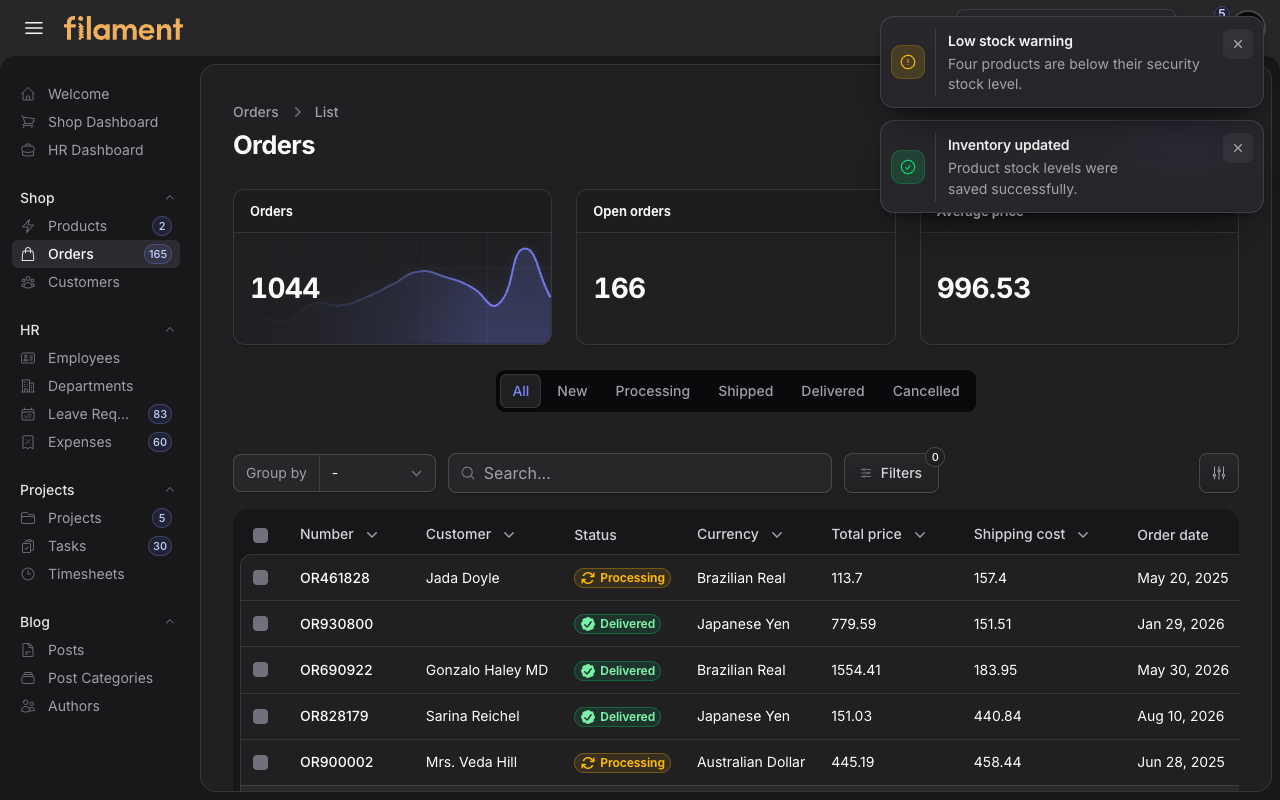
Task: Show the Processing orders tab
Action: tap(653, 391)
